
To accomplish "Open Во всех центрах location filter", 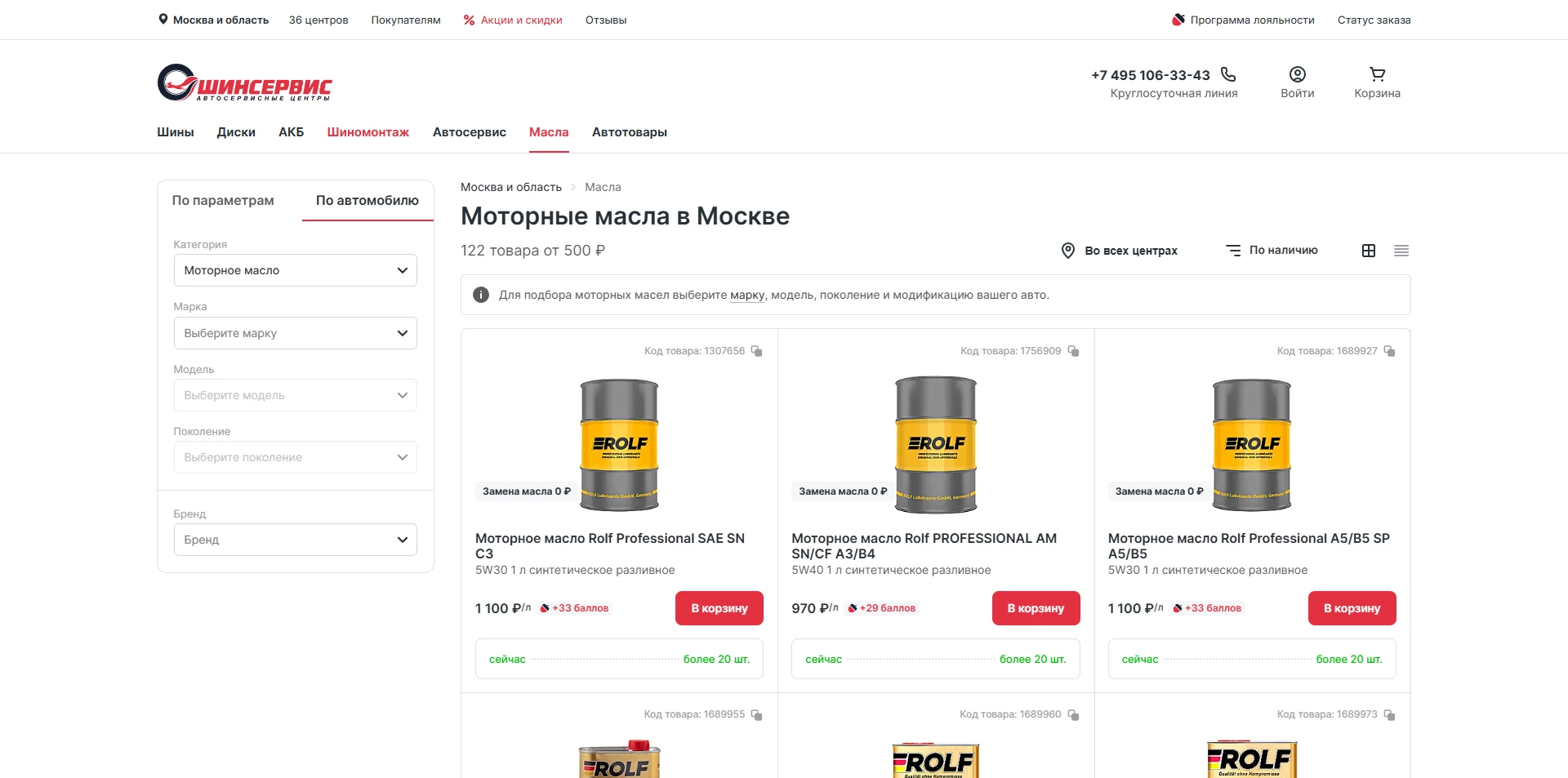I will click(1119, 251).
